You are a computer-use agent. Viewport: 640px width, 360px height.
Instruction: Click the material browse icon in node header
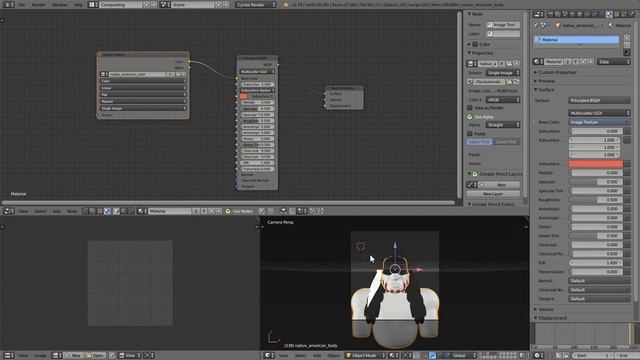(142, 211)
